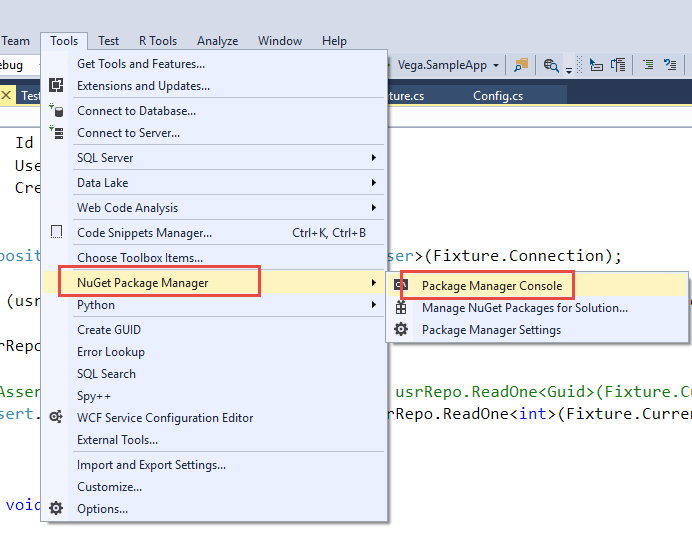692x535 pixels.
Task: Click the Connect to Server icon
Action: pyautogui.click(x=56, y=133)
